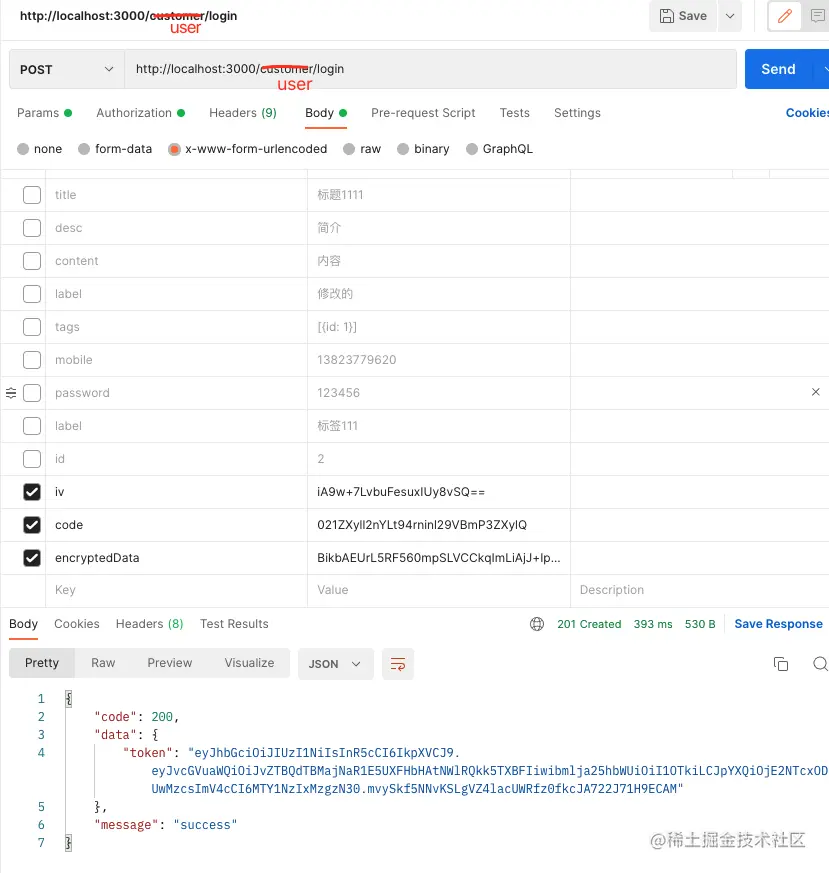
Task: Click the code value 021ZXyll2nYLt94rninl29VBmP3ZXylQ
Action: pos(422,525)
